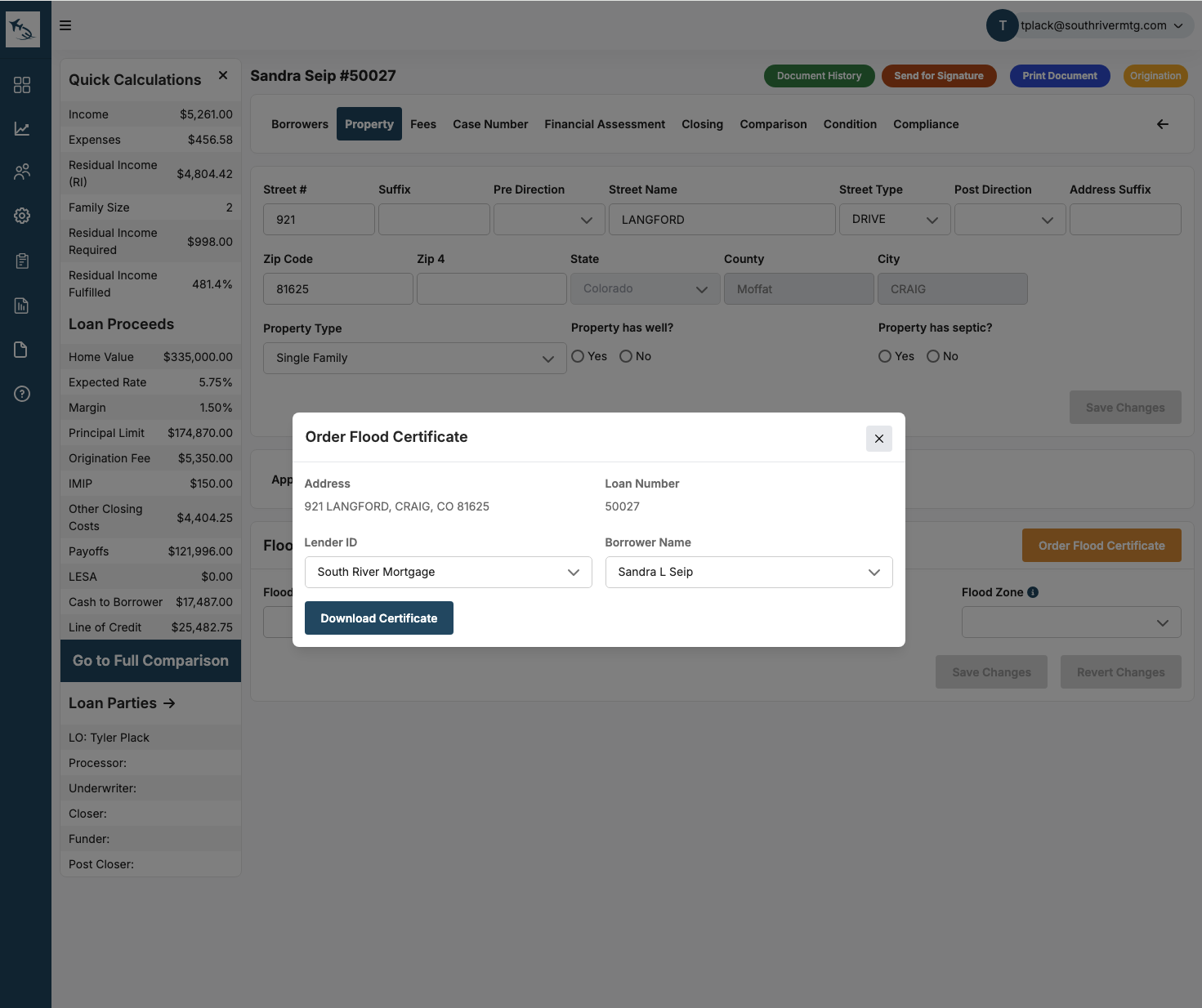Viewport: 1202px width, 1008px height.
Task: Close the Quick Calculations panel
Action: pos(223,75)
